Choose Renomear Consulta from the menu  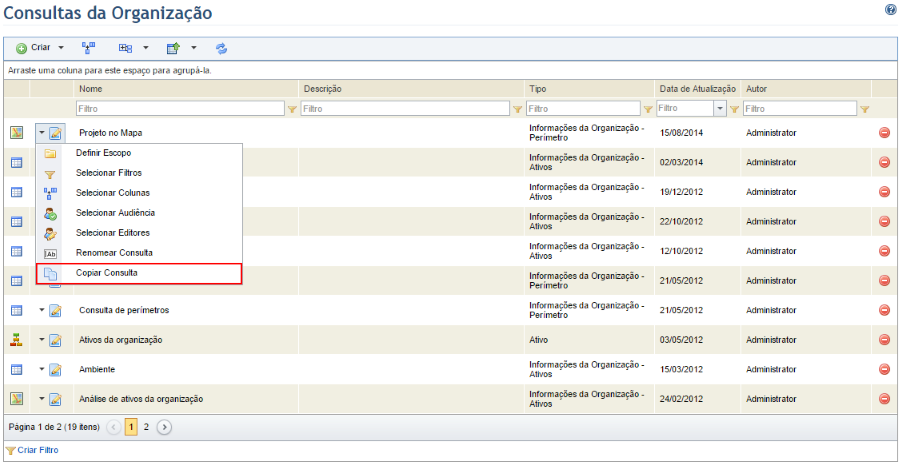click(139, 253)
